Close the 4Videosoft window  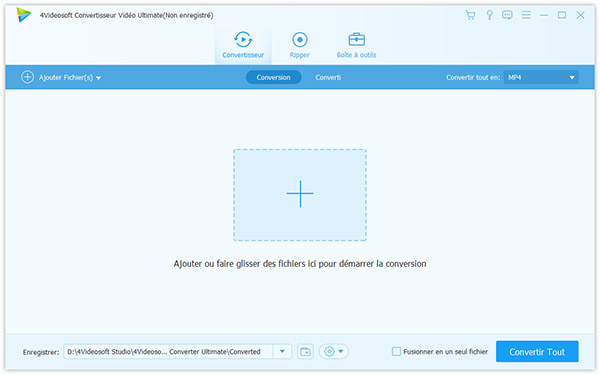point(580,15)
